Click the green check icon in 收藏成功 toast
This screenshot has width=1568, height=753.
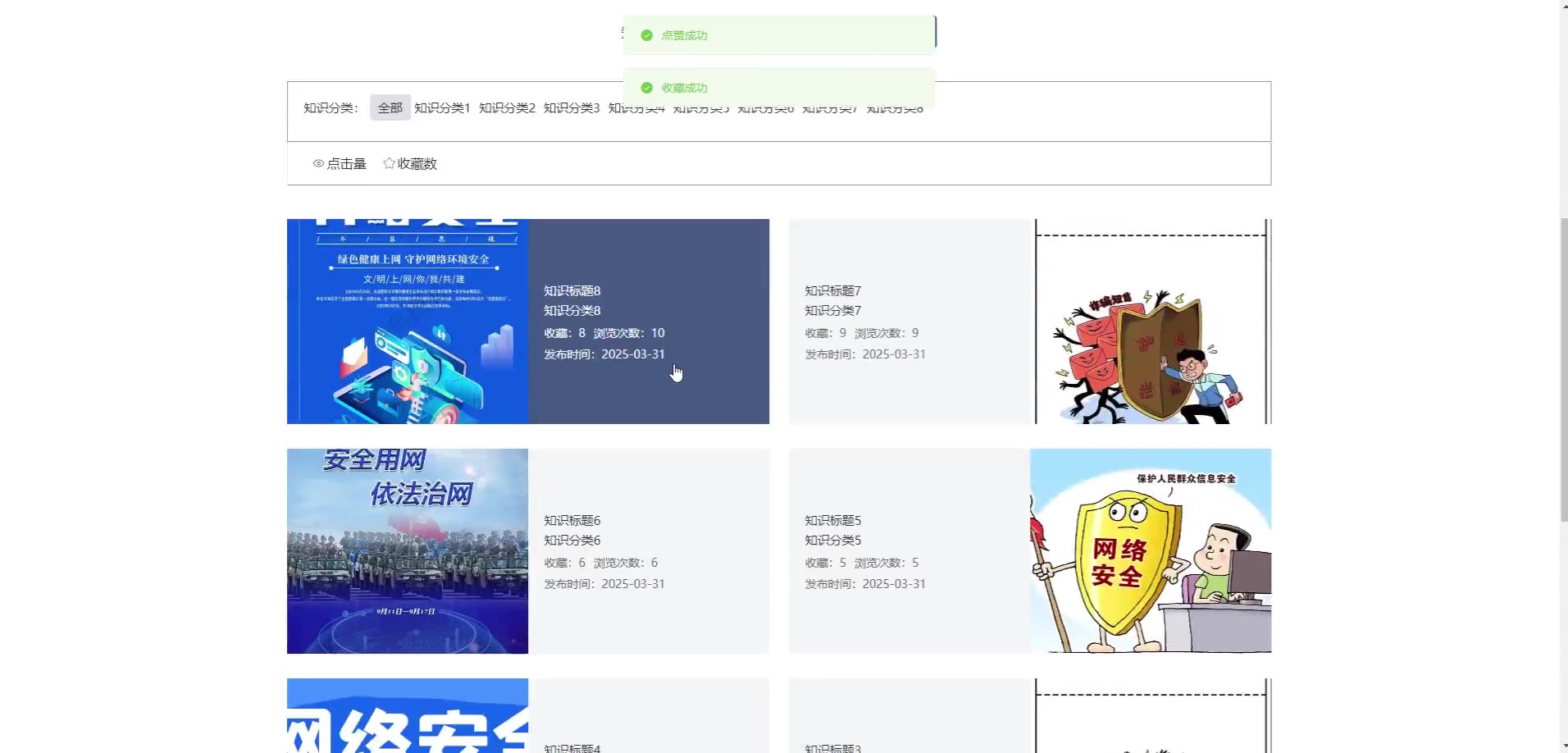click(x=646, y=88)
